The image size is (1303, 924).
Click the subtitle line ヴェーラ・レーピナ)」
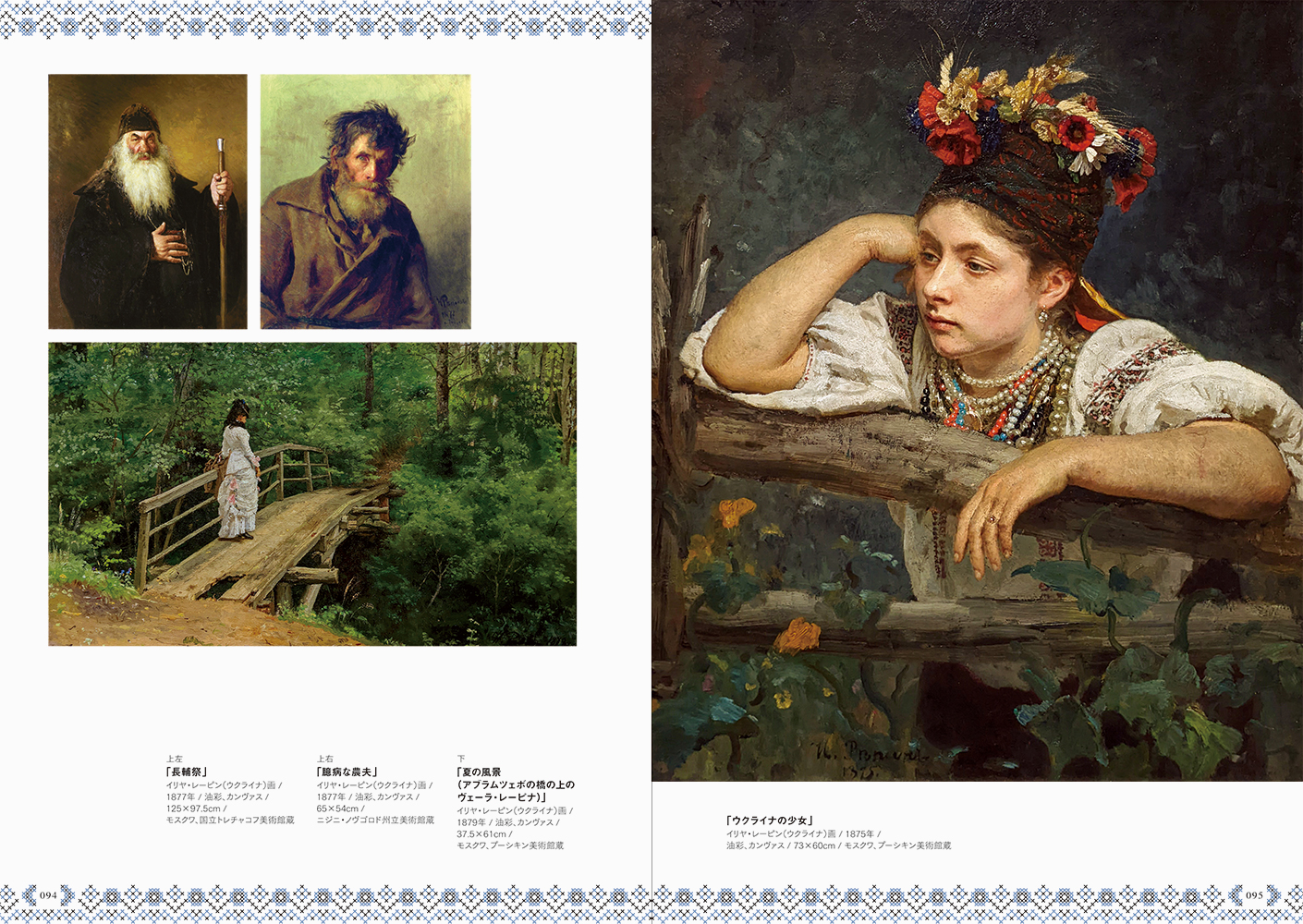click(x=503, y=796)
